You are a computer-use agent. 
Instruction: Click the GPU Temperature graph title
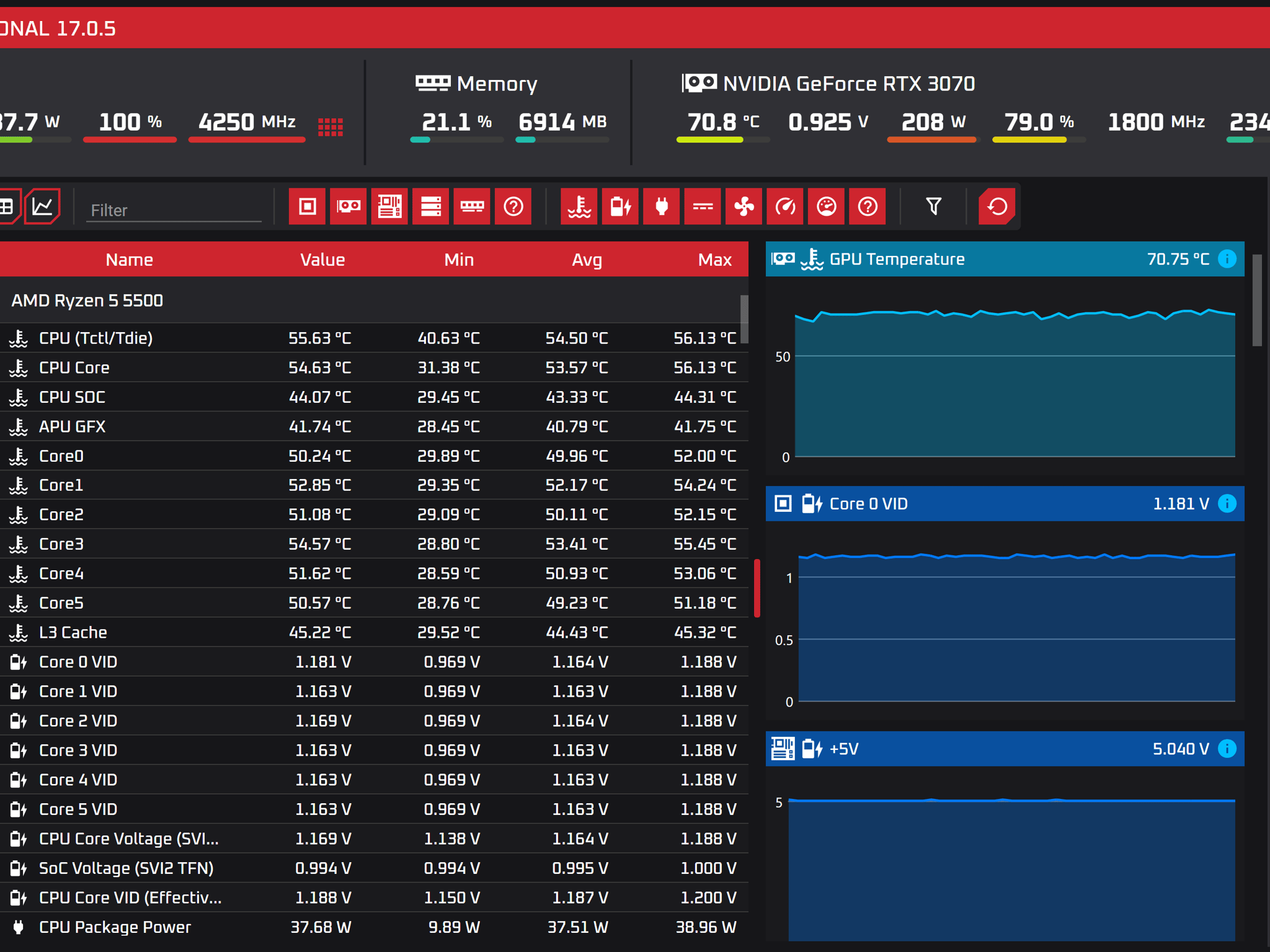click(x=897, y=259)
